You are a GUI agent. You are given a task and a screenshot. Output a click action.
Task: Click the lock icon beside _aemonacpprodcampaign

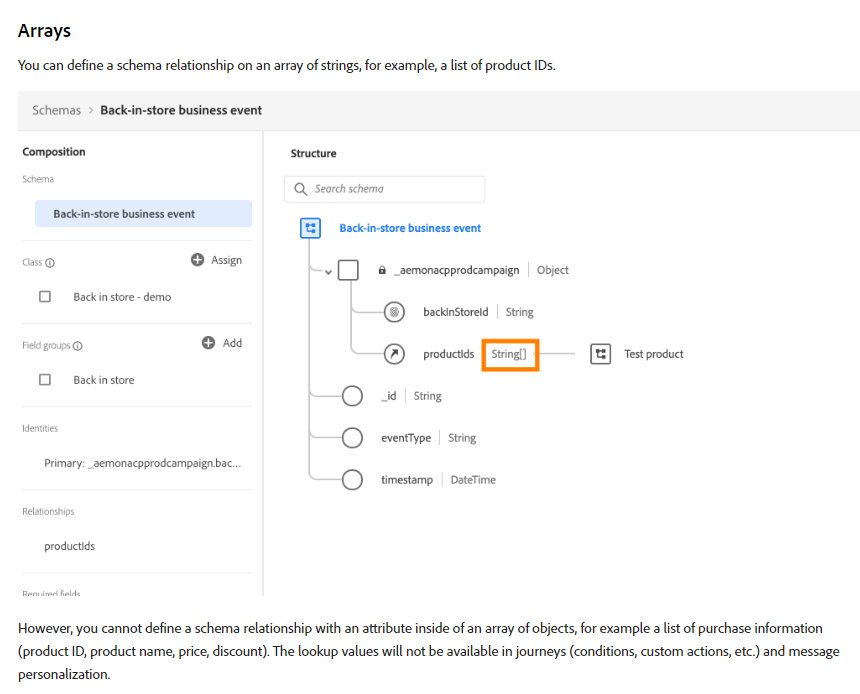(382, 270)
